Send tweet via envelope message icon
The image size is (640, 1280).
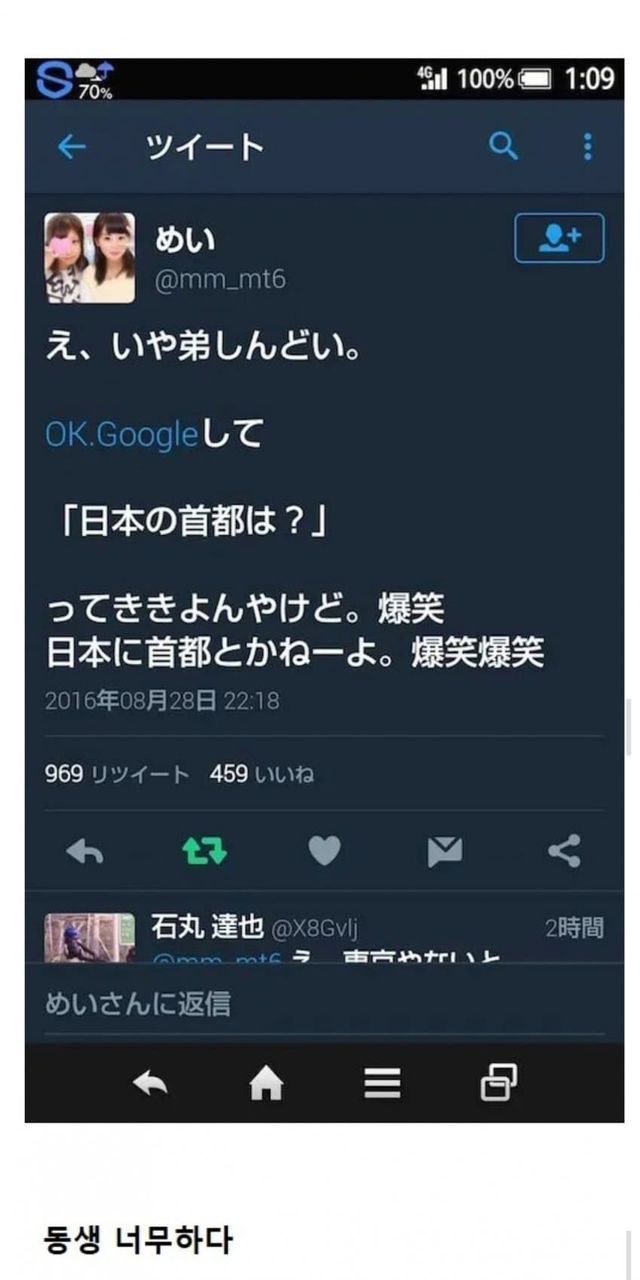point(445,852)
